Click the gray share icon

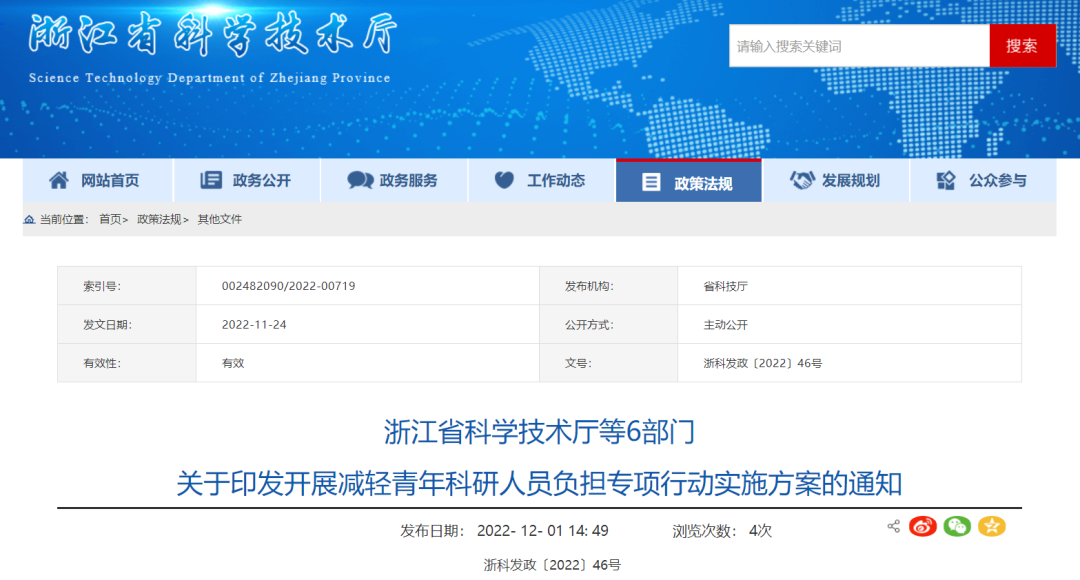click(x=893, y=526)
